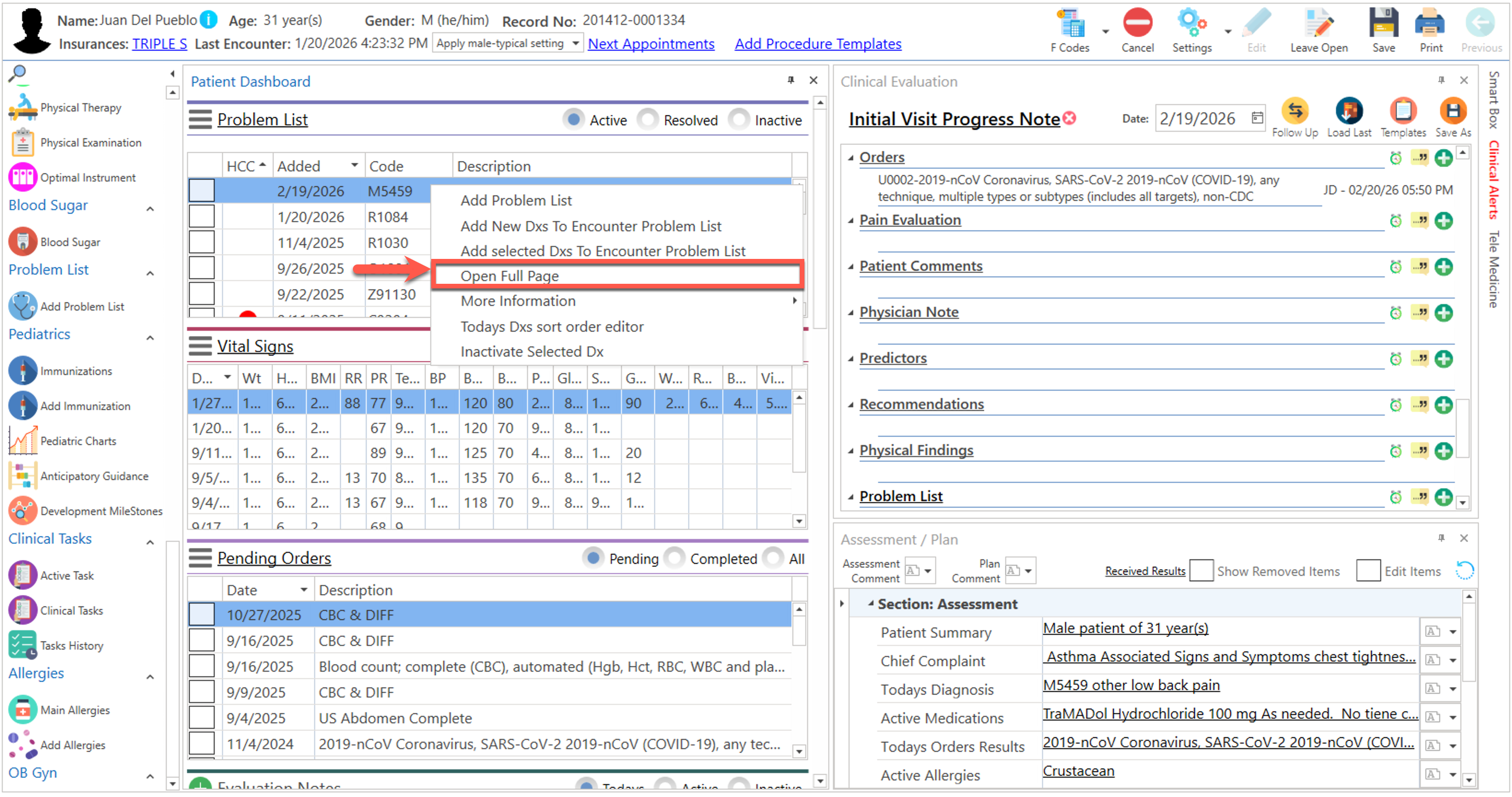
Task: Click the Date field showing 2/19/2026
Action: point(1197,118)
